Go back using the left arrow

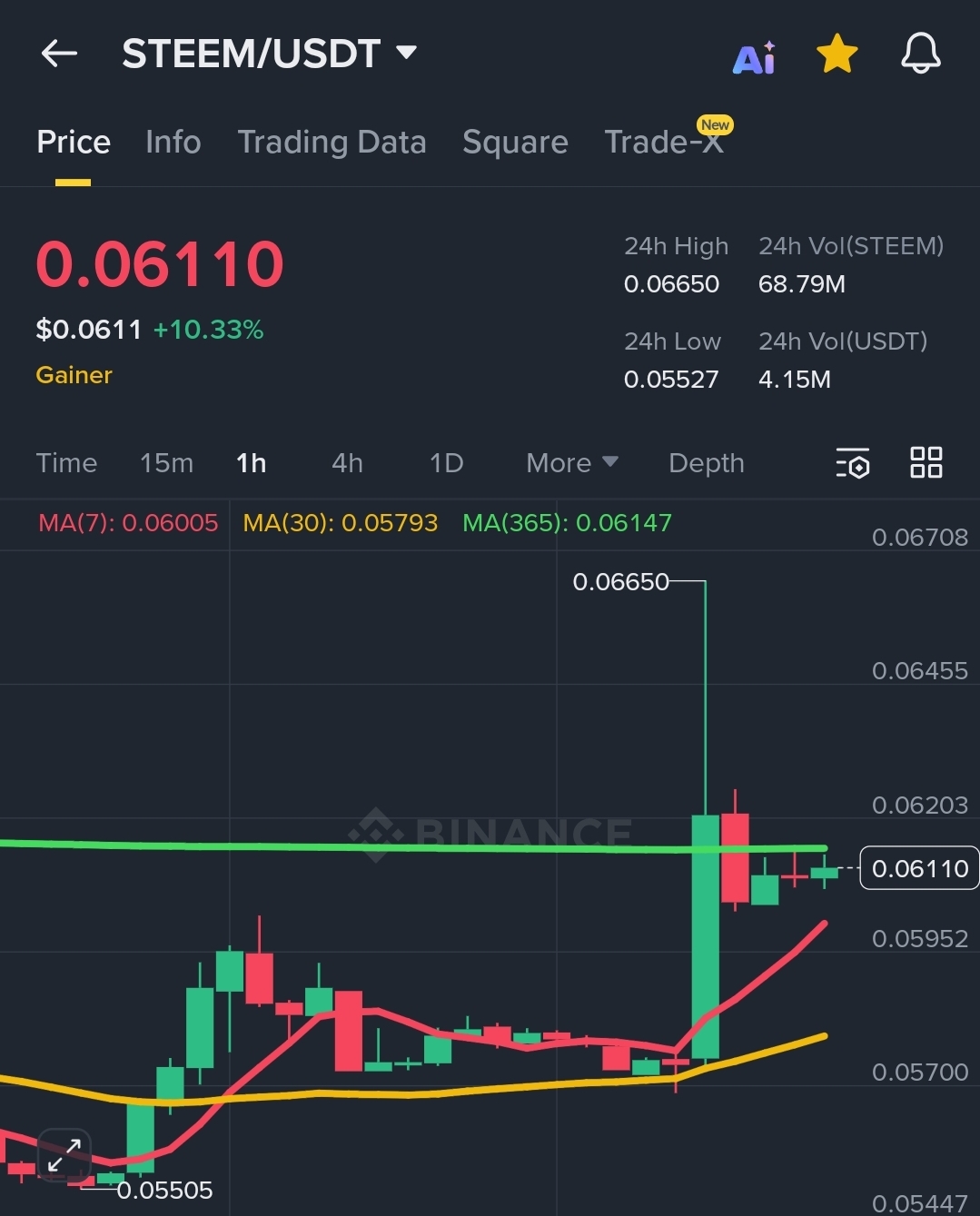[59, 54]
